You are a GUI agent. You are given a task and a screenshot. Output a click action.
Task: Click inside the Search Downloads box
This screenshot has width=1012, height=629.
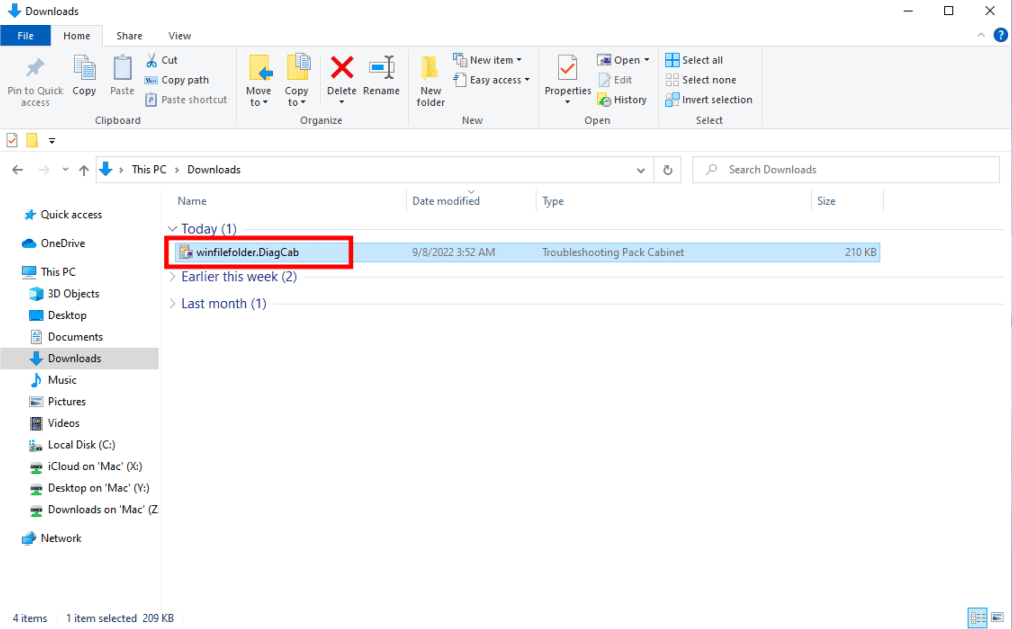(845, 169)
